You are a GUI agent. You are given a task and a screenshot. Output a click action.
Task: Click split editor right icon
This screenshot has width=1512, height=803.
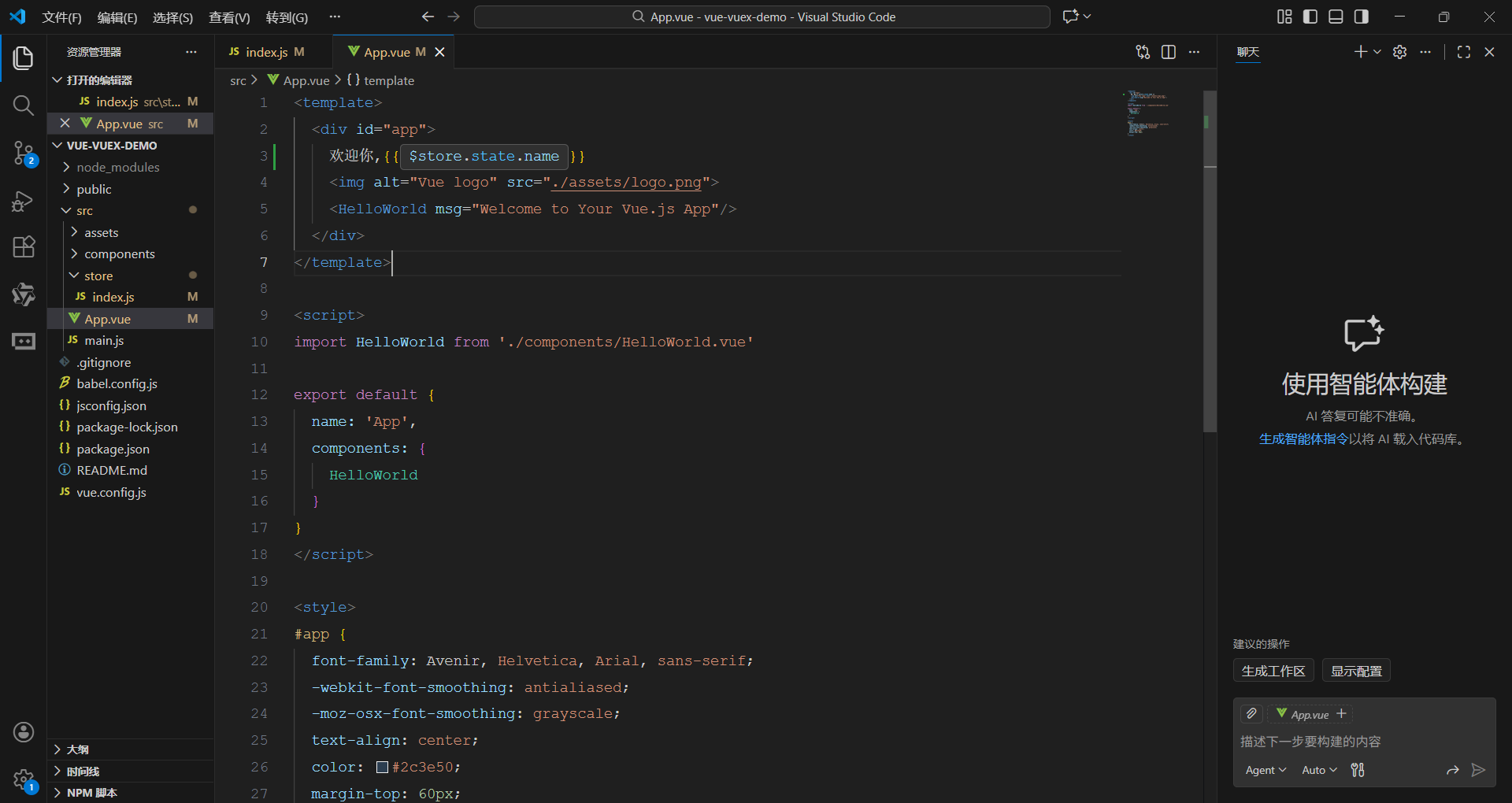tap(1169, 52)
